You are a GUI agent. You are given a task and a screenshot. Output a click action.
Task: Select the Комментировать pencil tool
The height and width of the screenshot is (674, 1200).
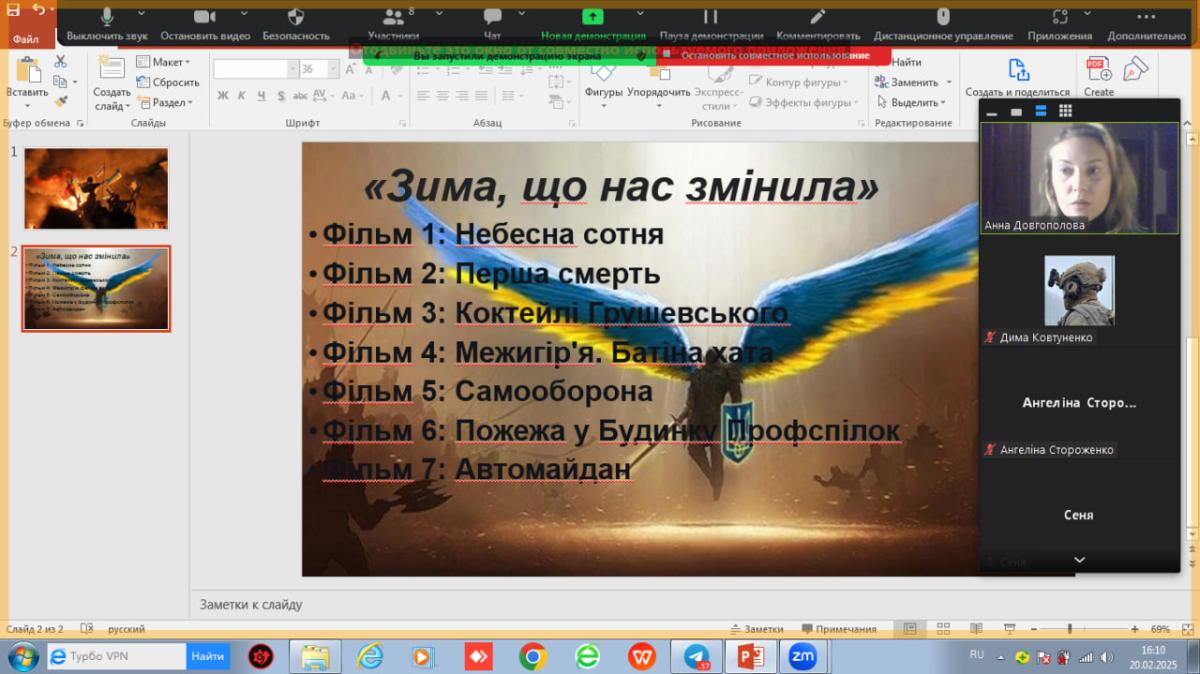coord(817,24)
